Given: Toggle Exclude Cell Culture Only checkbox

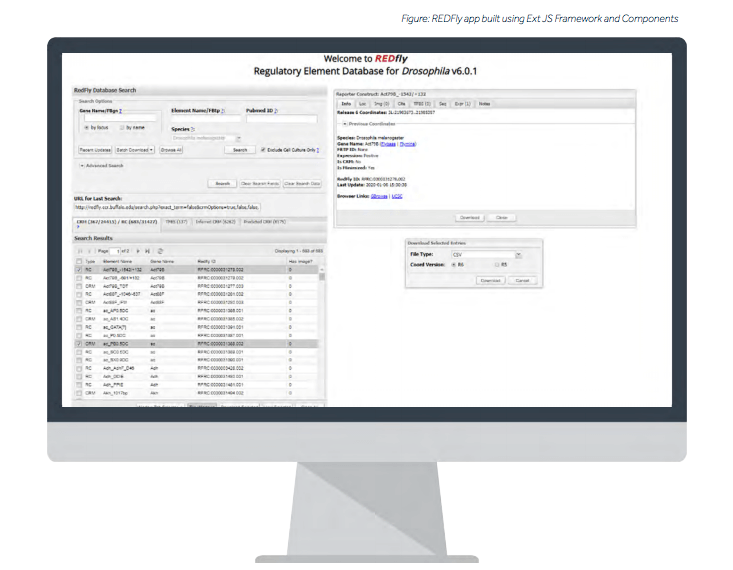Looking at the screenshot, I should [x=263, y=150].
